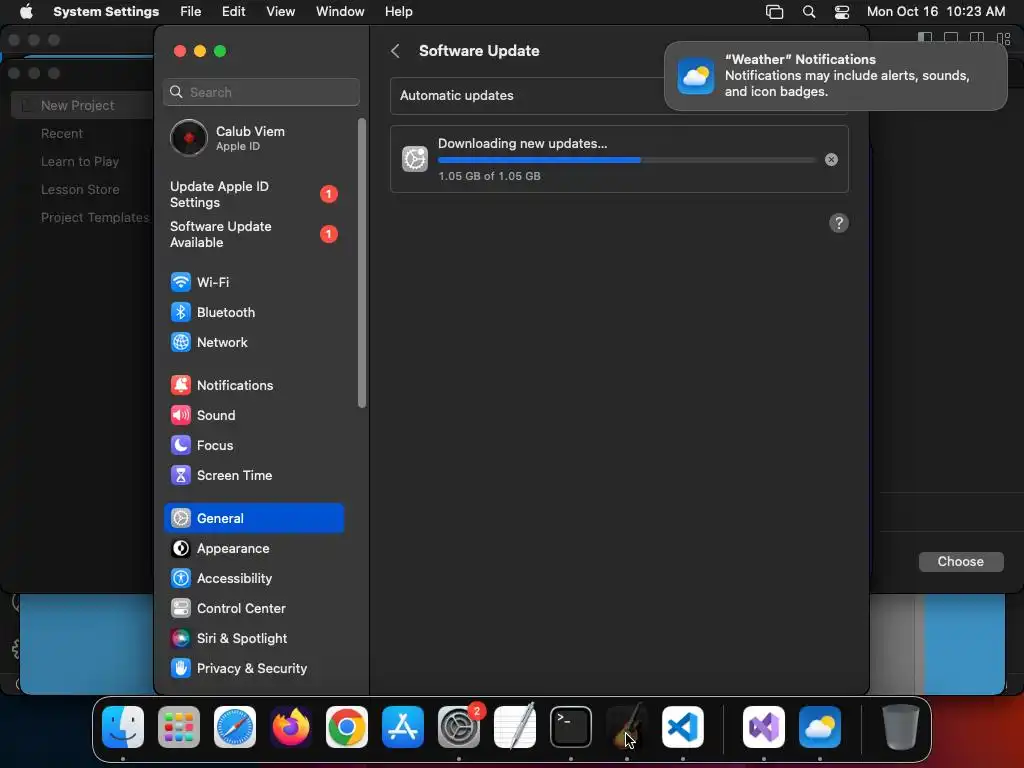Open Screen Time settings
This screenshot has height=768, width=1024.
(253, 475)
